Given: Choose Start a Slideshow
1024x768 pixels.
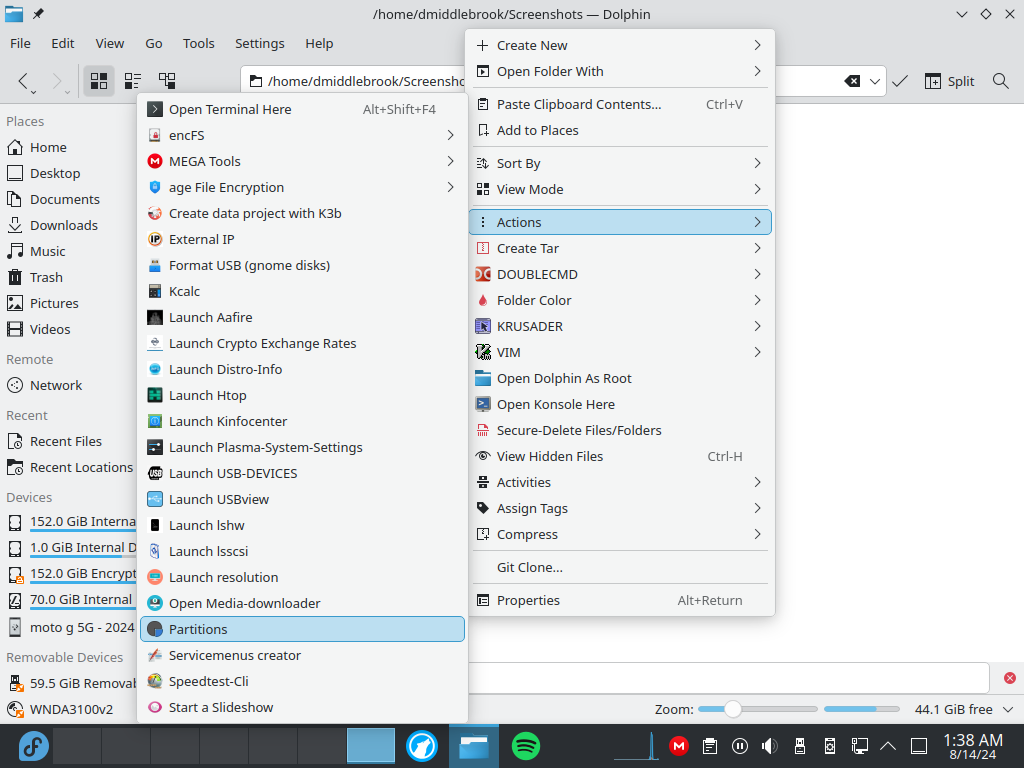Looking at the screenshot, I should (x=302, y=707).
